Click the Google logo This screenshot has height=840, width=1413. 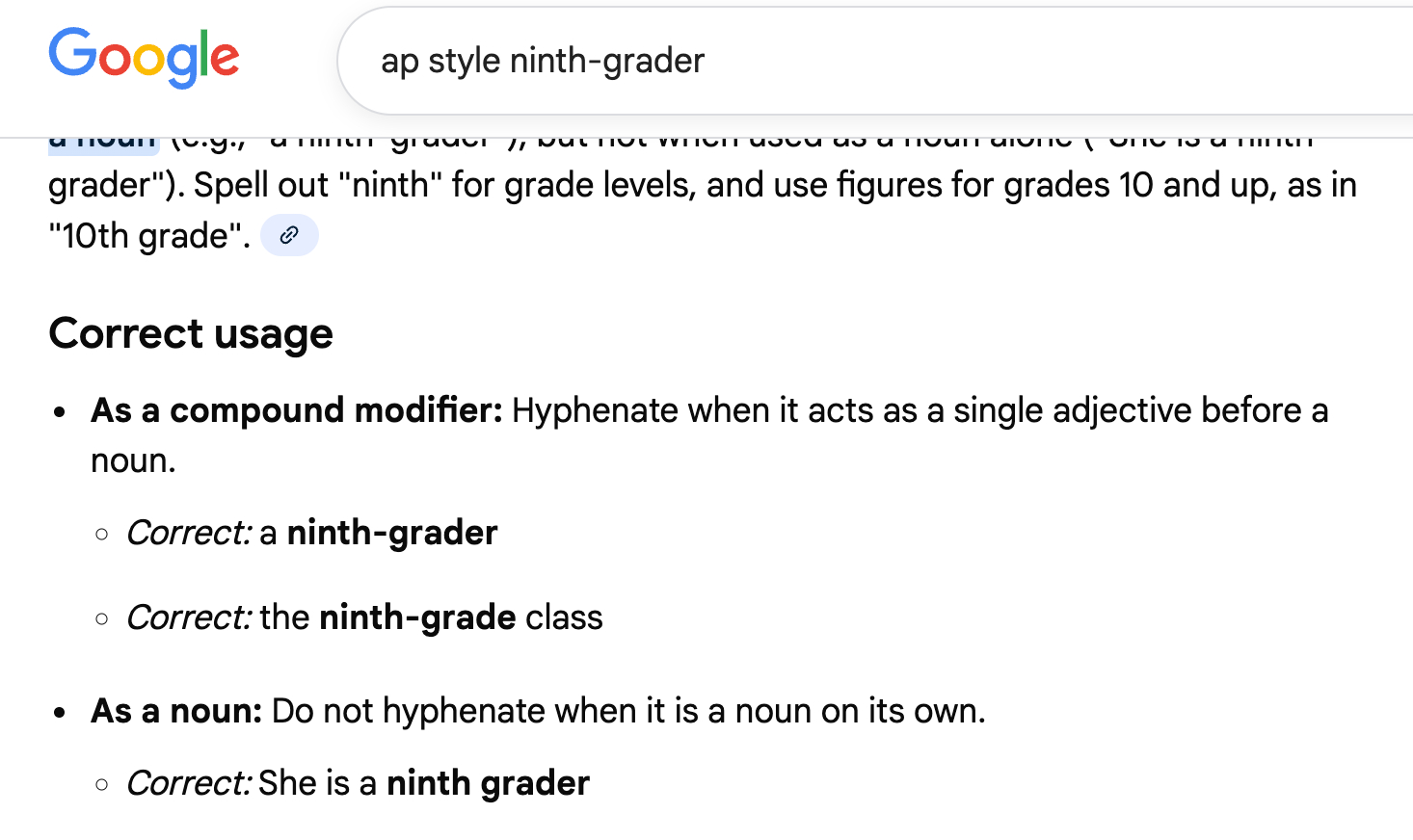(144, 58)
